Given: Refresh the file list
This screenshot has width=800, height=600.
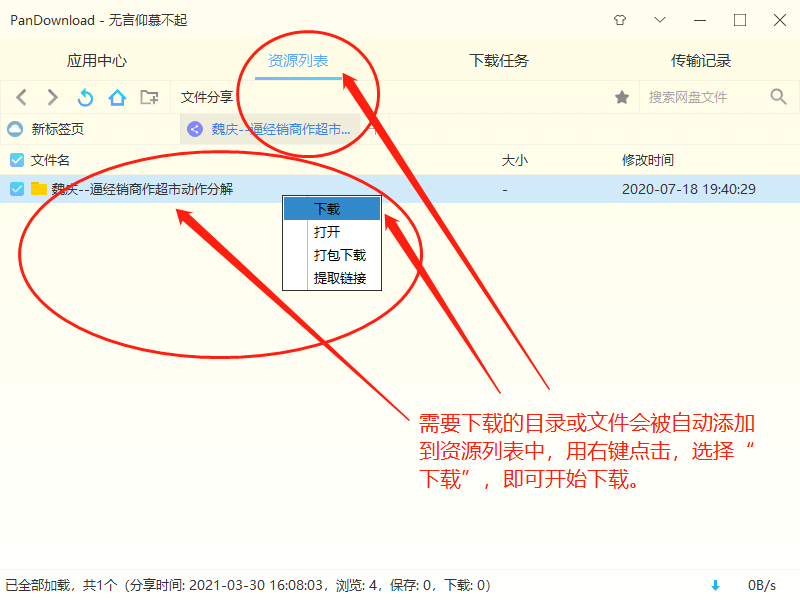Looking at the screenshot, I should pos(85,97).
